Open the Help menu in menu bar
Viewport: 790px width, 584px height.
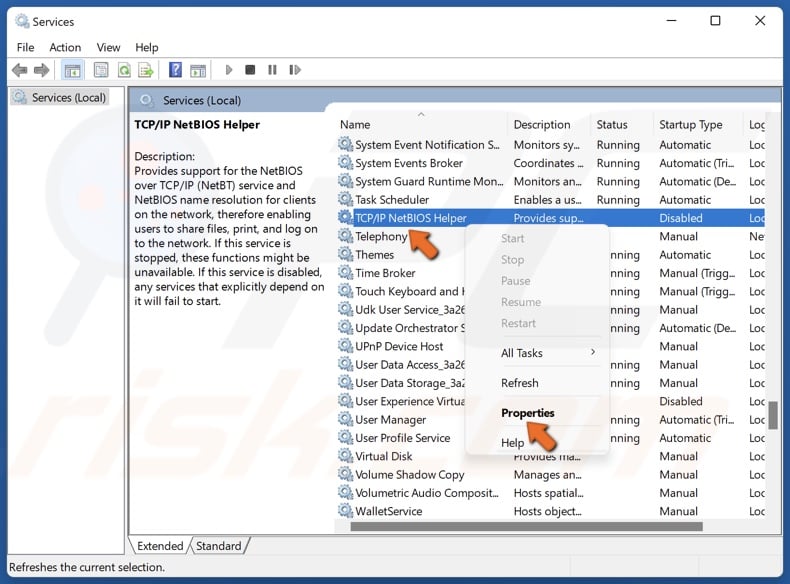147,47
